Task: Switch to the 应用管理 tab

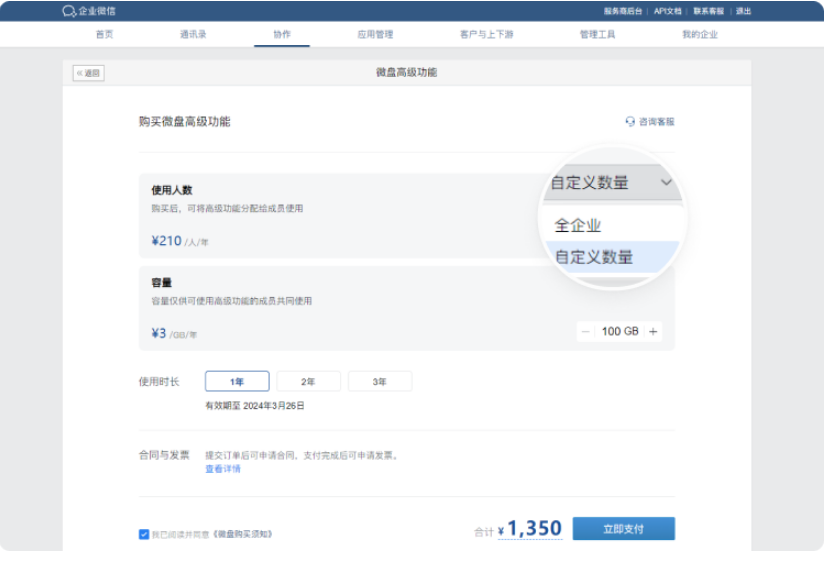Action: pos(375,33)
